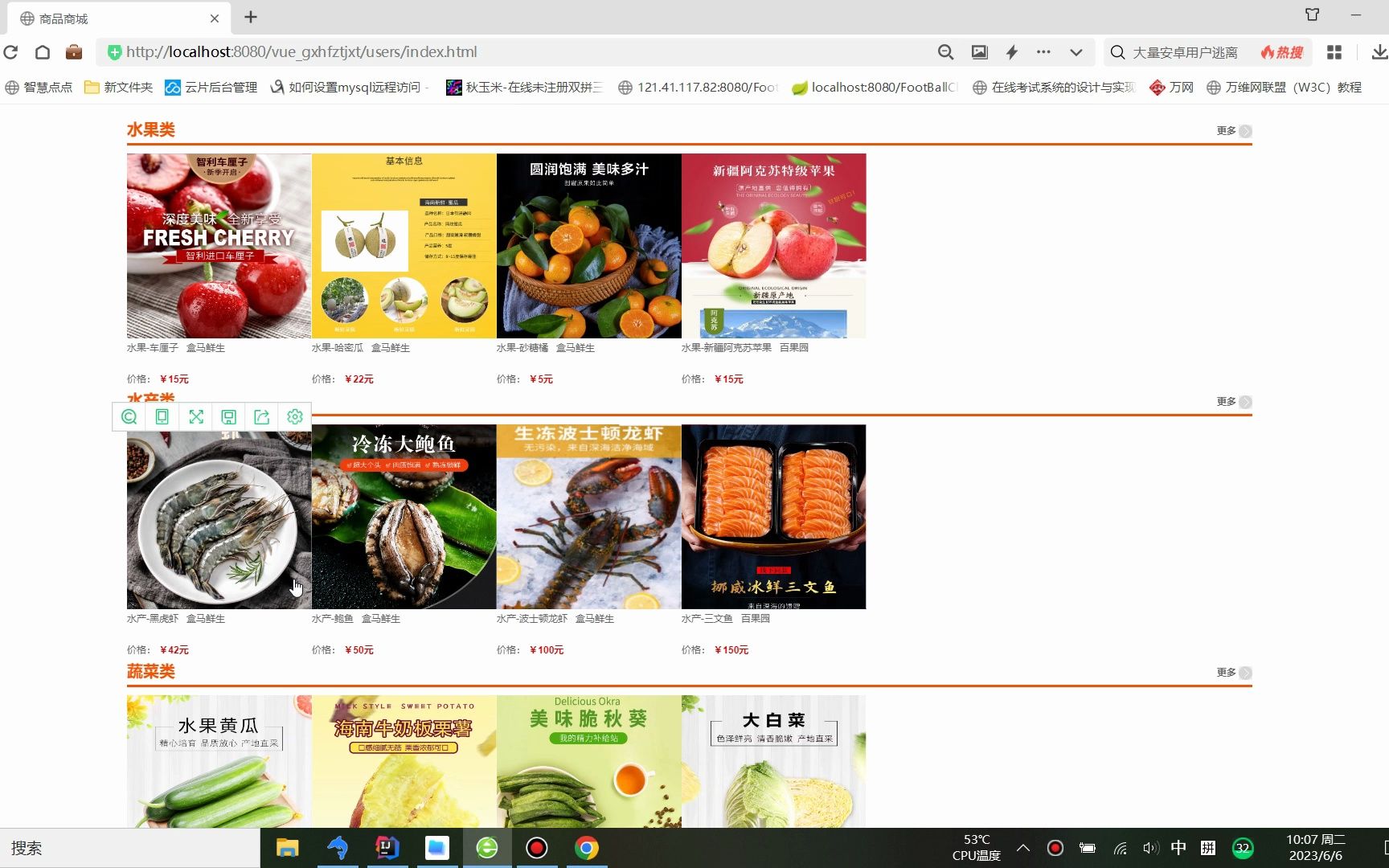Click the lightning speed mode icon
Screen dimensions: 1389x868
tap(1012, 52)
